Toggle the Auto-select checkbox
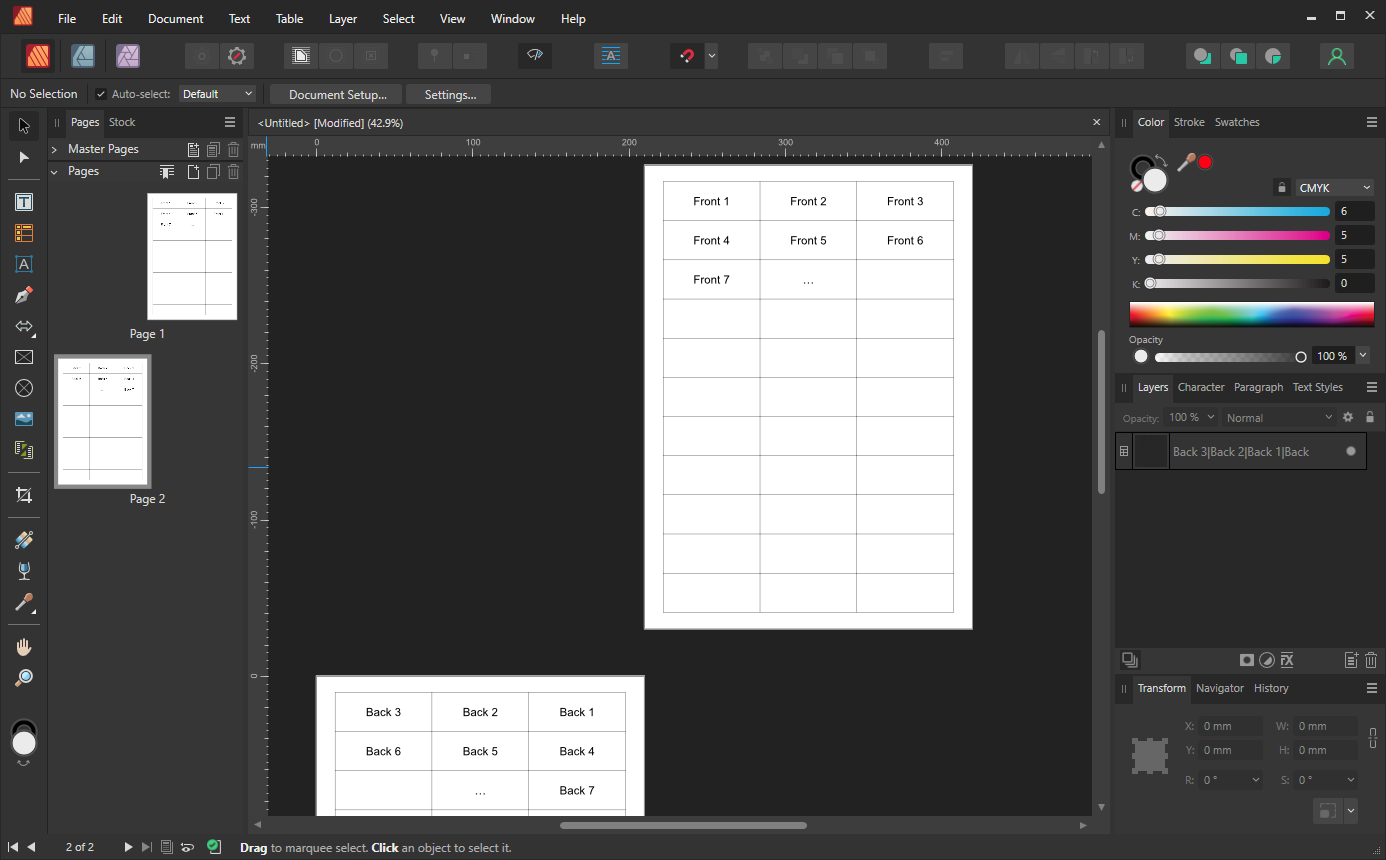1386x860 pixels. [101, 94]
